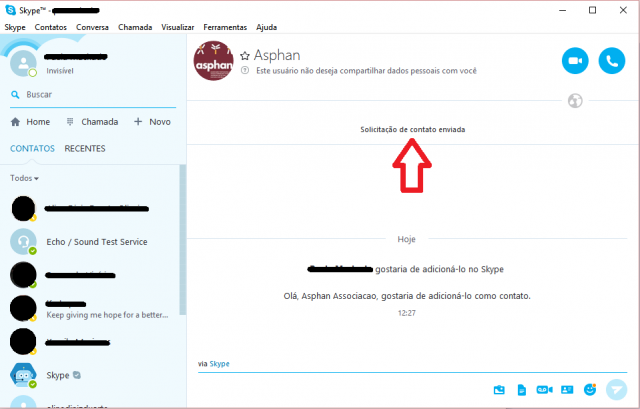
Task: Open the Chamada dial pad
Action: [92, 122]
